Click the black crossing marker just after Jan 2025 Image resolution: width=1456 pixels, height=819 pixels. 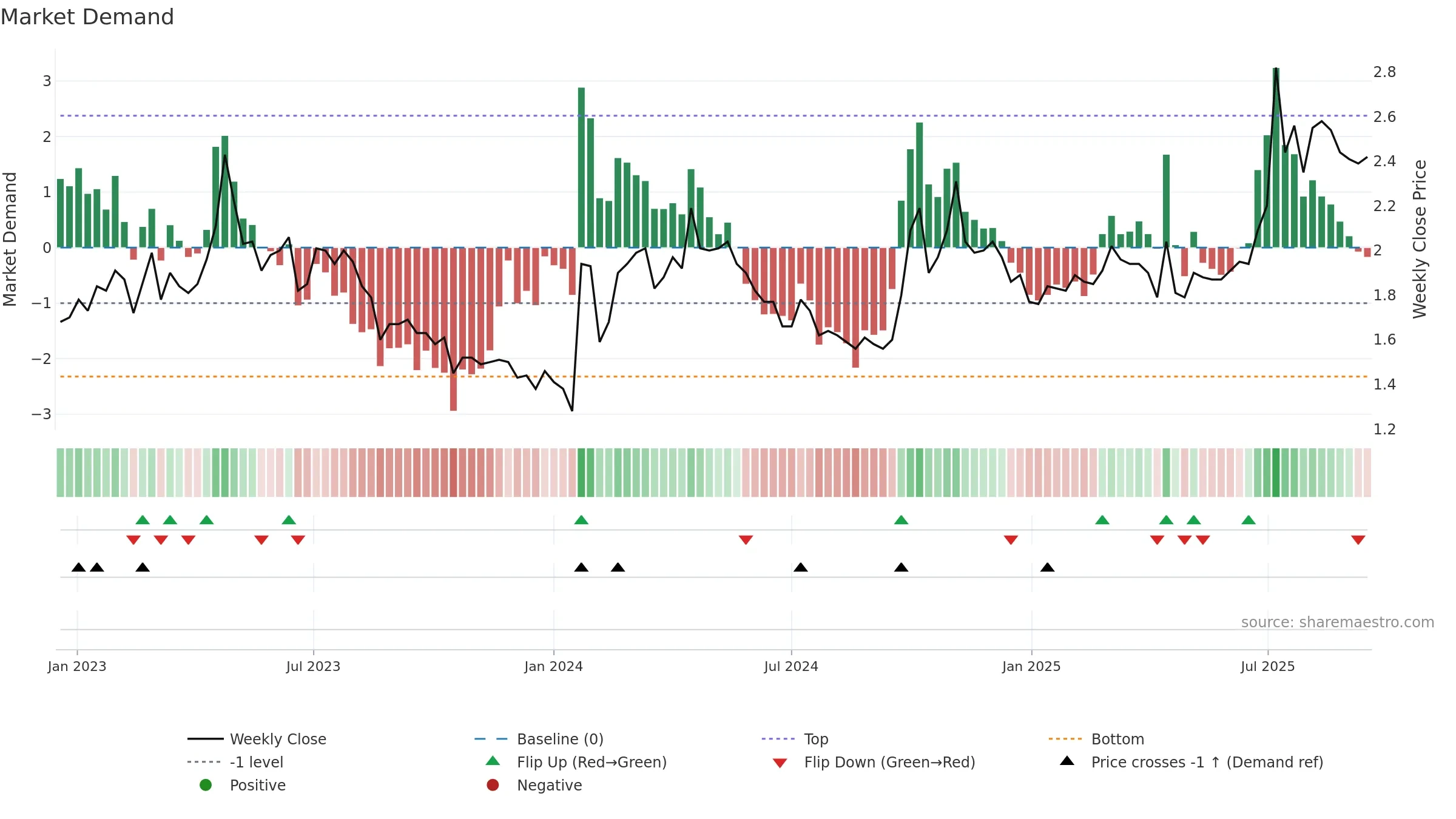[x=1047, y=567]
